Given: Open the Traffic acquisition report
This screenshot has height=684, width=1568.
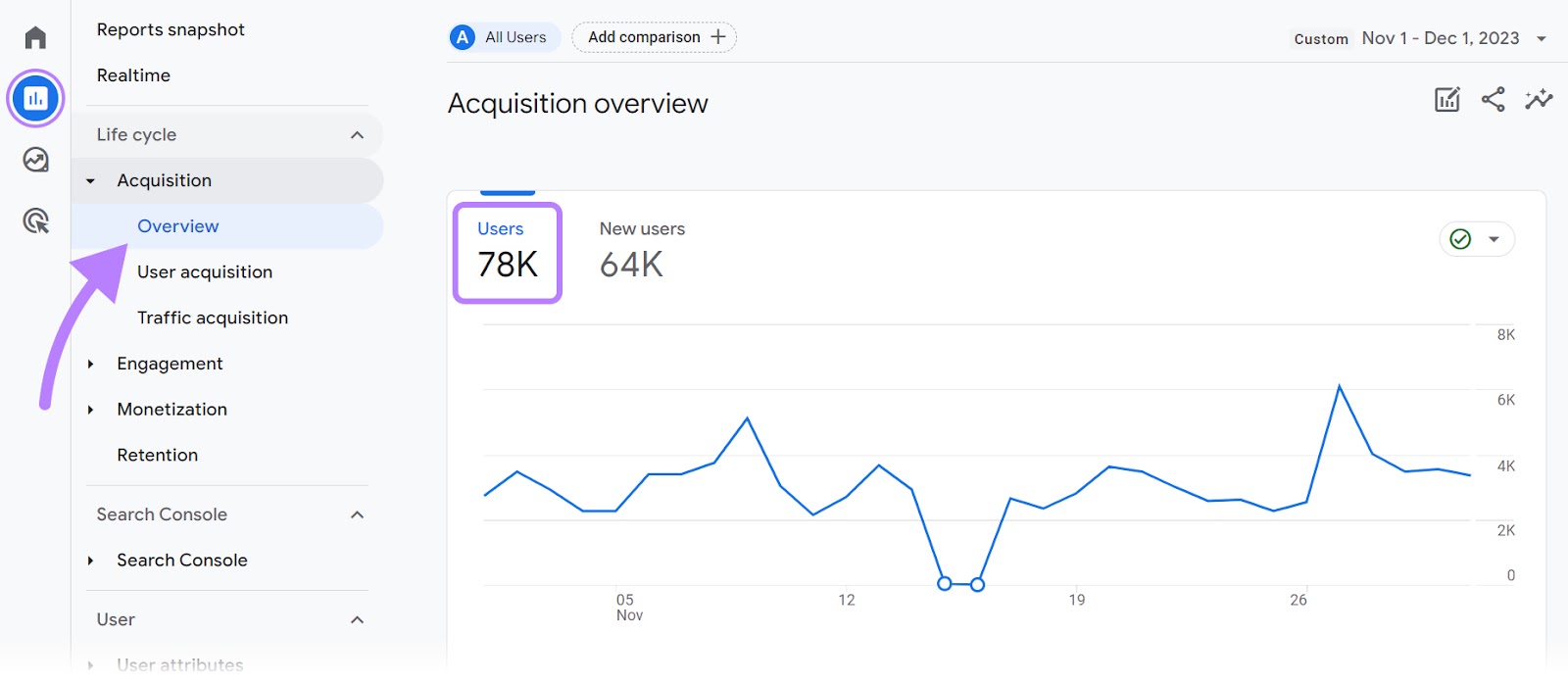Looking at the screenshot, I should click(213, 318).
